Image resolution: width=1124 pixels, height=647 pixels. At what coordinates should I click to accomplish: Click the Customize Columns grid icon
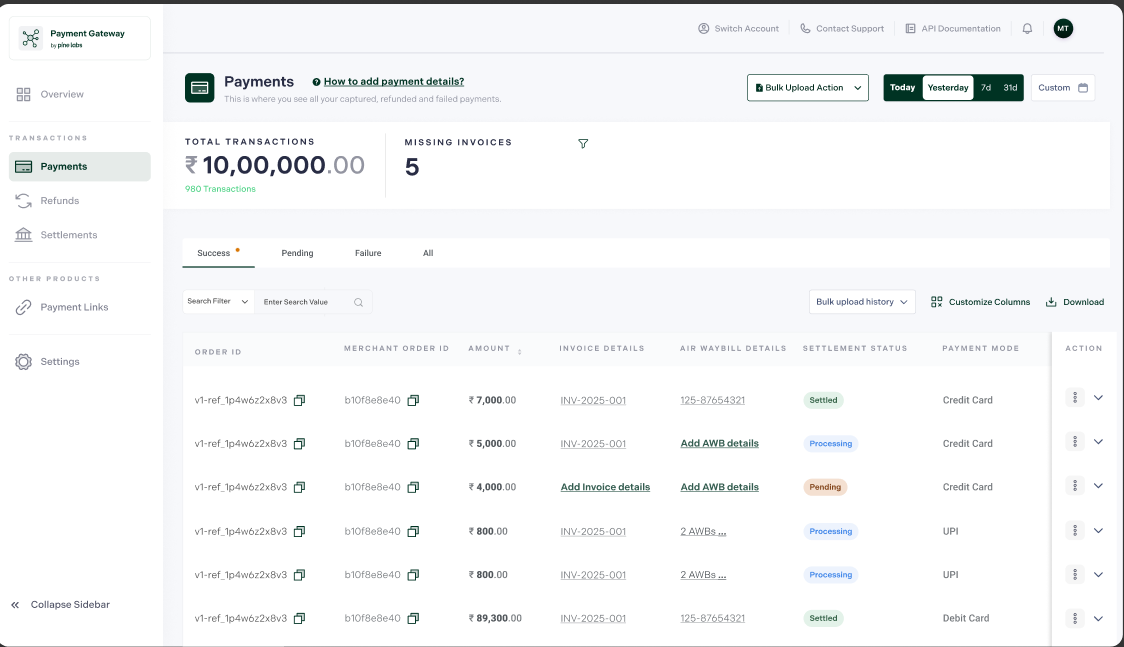click(936, 302)
